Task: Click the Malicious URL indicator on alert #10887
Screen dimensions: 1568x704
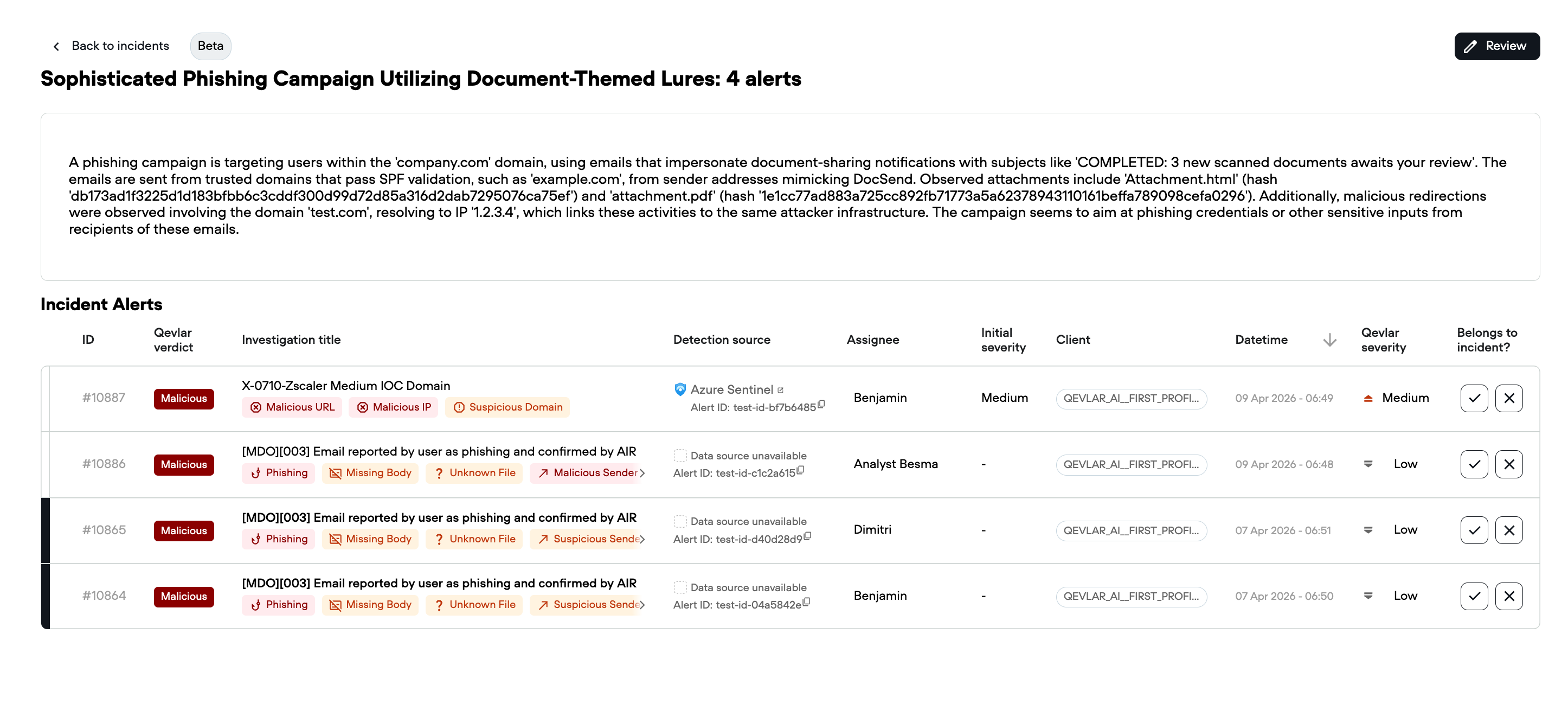Action: (292, 407)
